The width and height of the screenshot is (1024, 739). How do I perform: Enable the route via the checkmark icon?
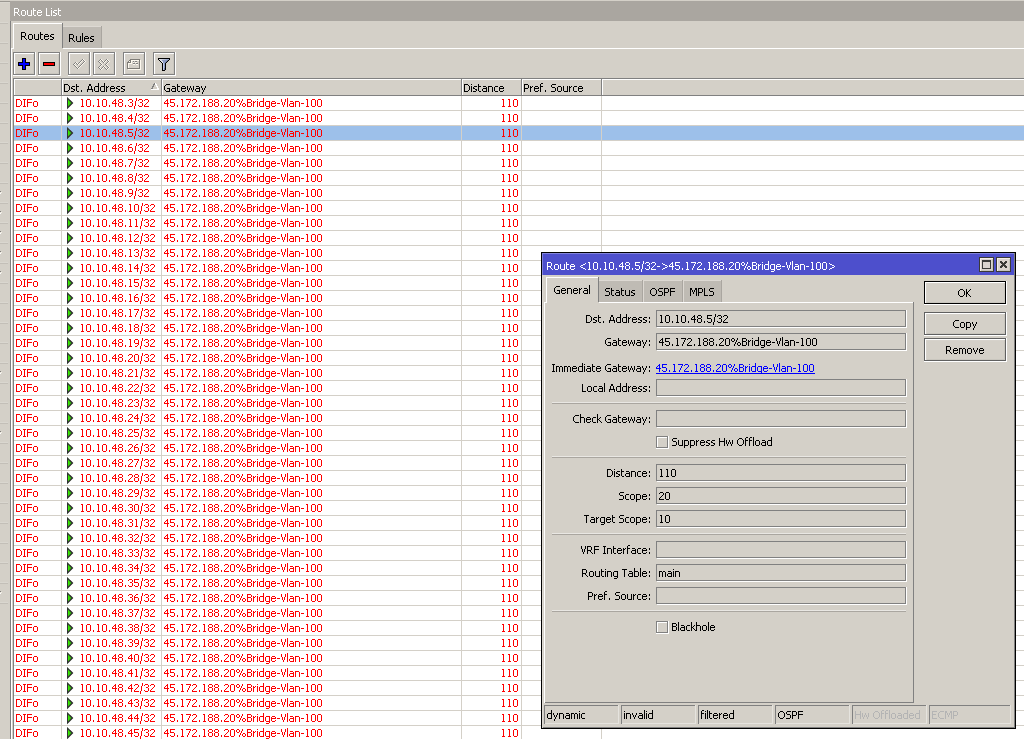(x=78, y=63)
